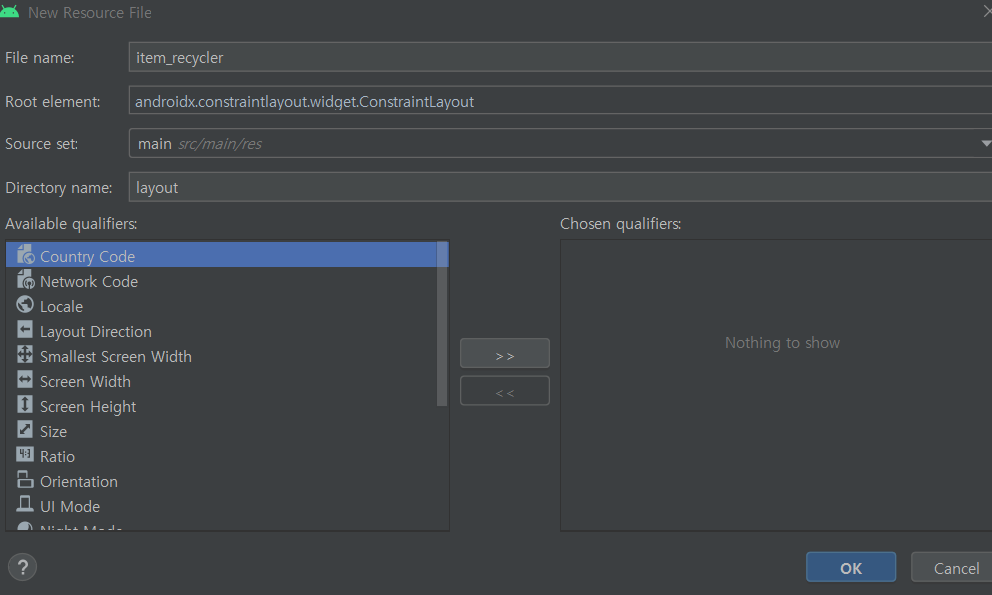Select the Ratio qualifier

click(x=221, y=456)
